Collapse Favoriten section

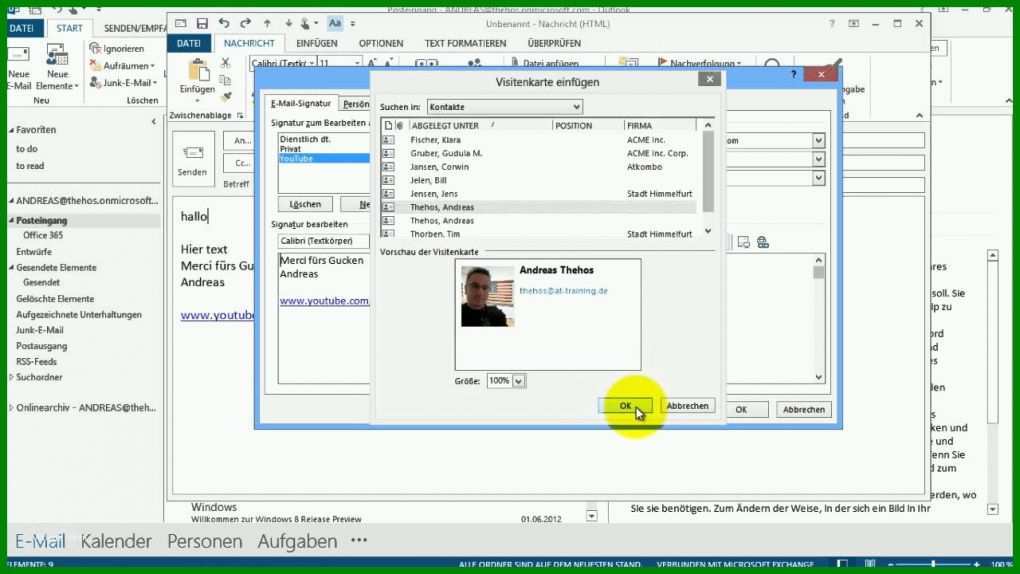[x=11, y=130]
